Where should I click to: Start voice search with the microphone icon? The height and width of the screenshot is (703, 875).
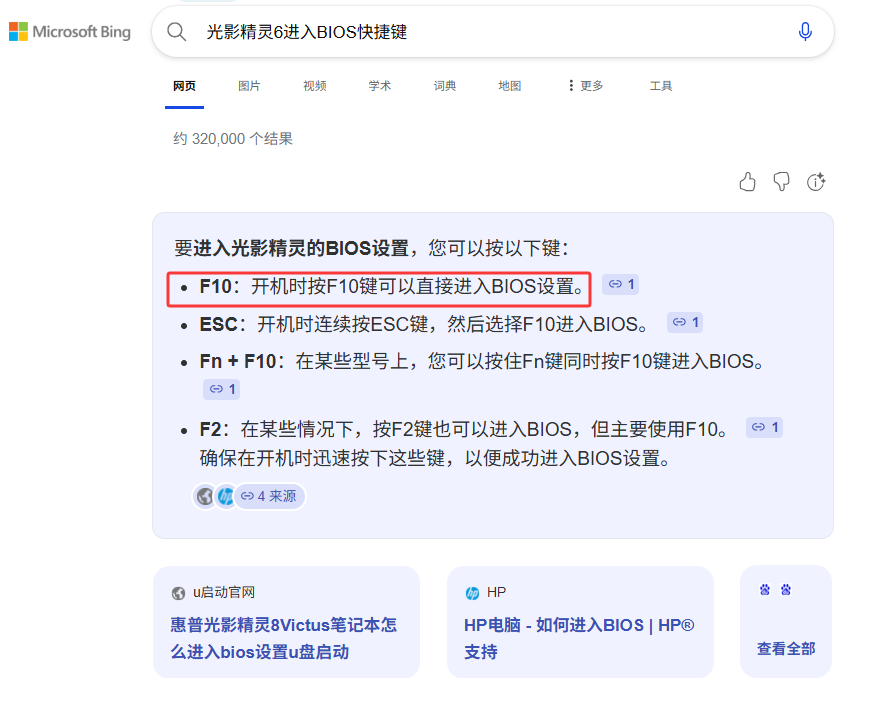point(805,32)
